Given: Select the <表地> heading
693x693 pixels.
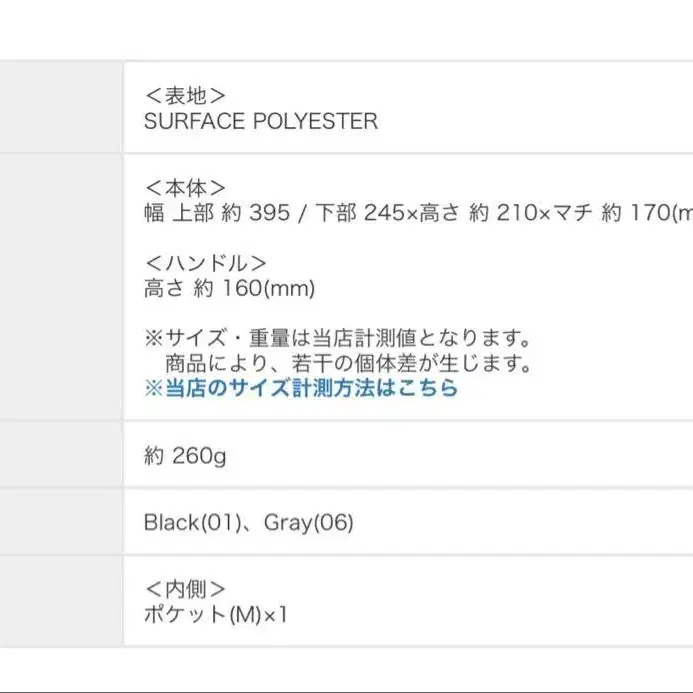Looking at the screenshot, I should (x=185, y=96).
